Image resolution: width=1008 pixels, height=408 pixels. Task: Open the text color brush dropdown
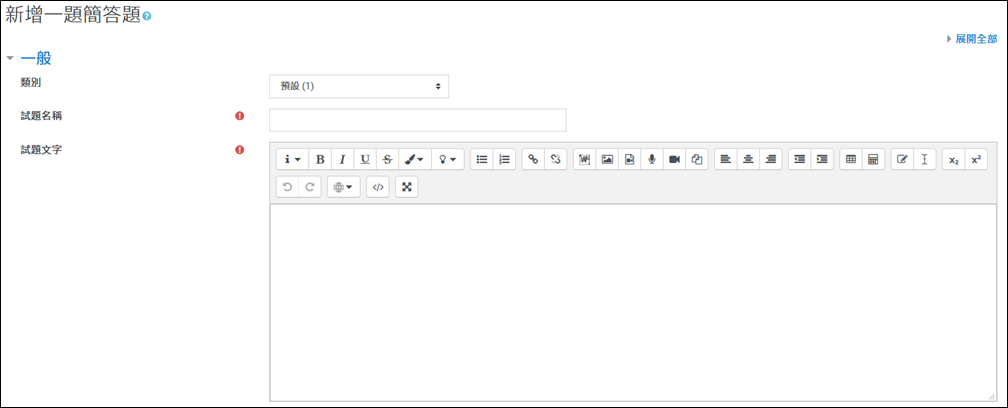click(415, 159)
